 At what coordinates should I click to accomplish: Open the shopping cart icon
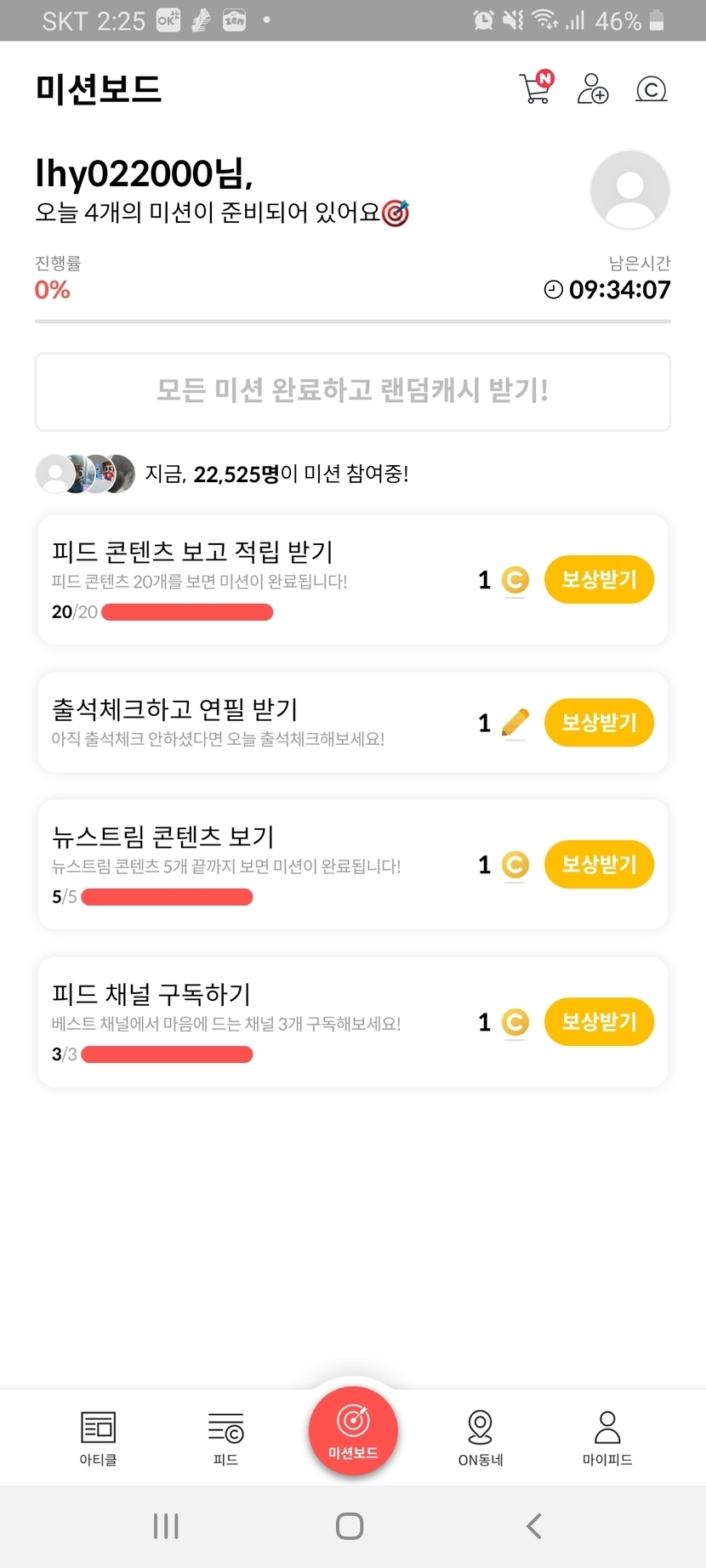tap(535, 88)
